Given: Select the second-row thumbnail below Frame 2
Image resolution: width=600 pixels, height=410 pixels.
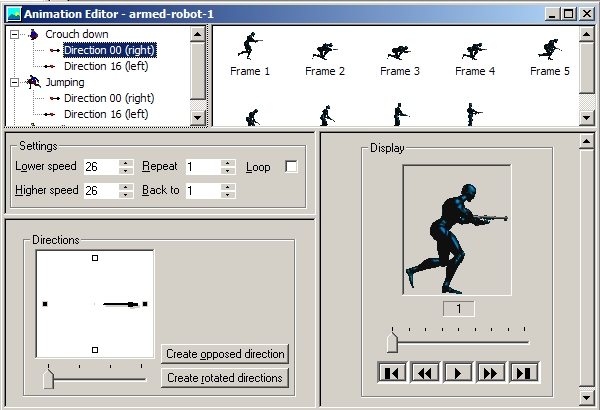Looking at the screenshot, I should pyautogui.click(x=326, y=116).
